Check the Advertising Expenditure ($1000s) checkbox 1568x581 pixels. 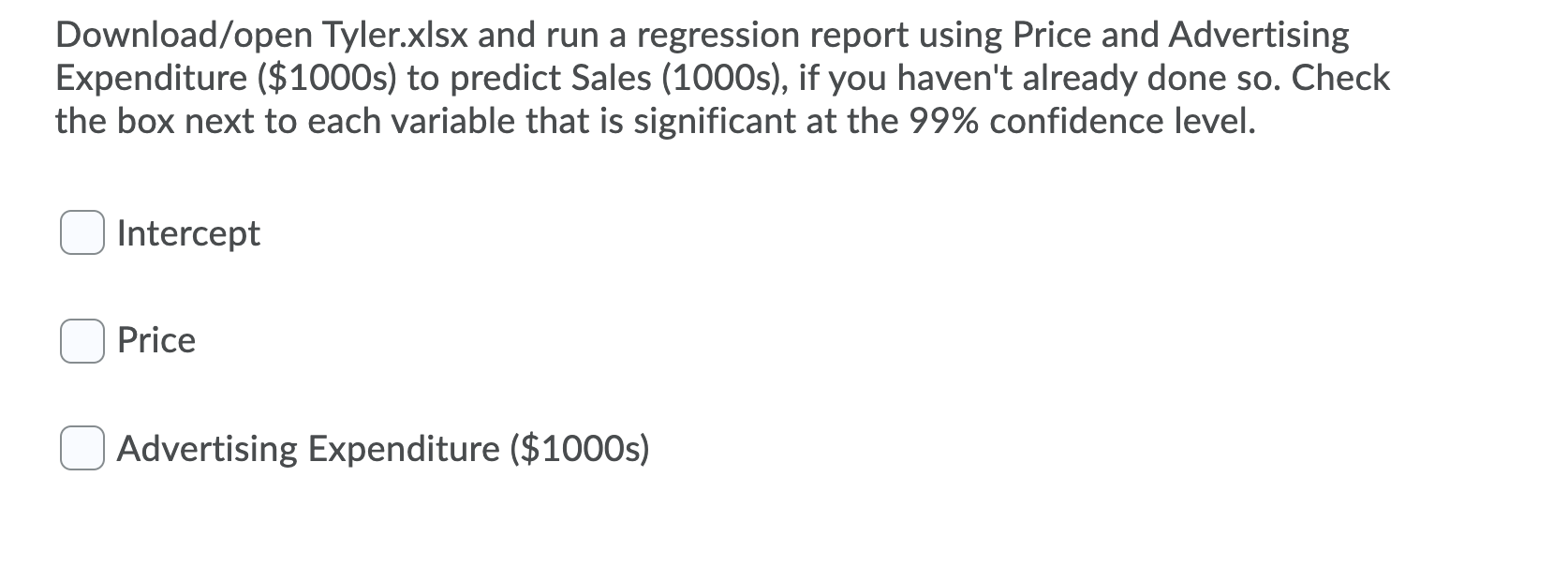point(81,446)
